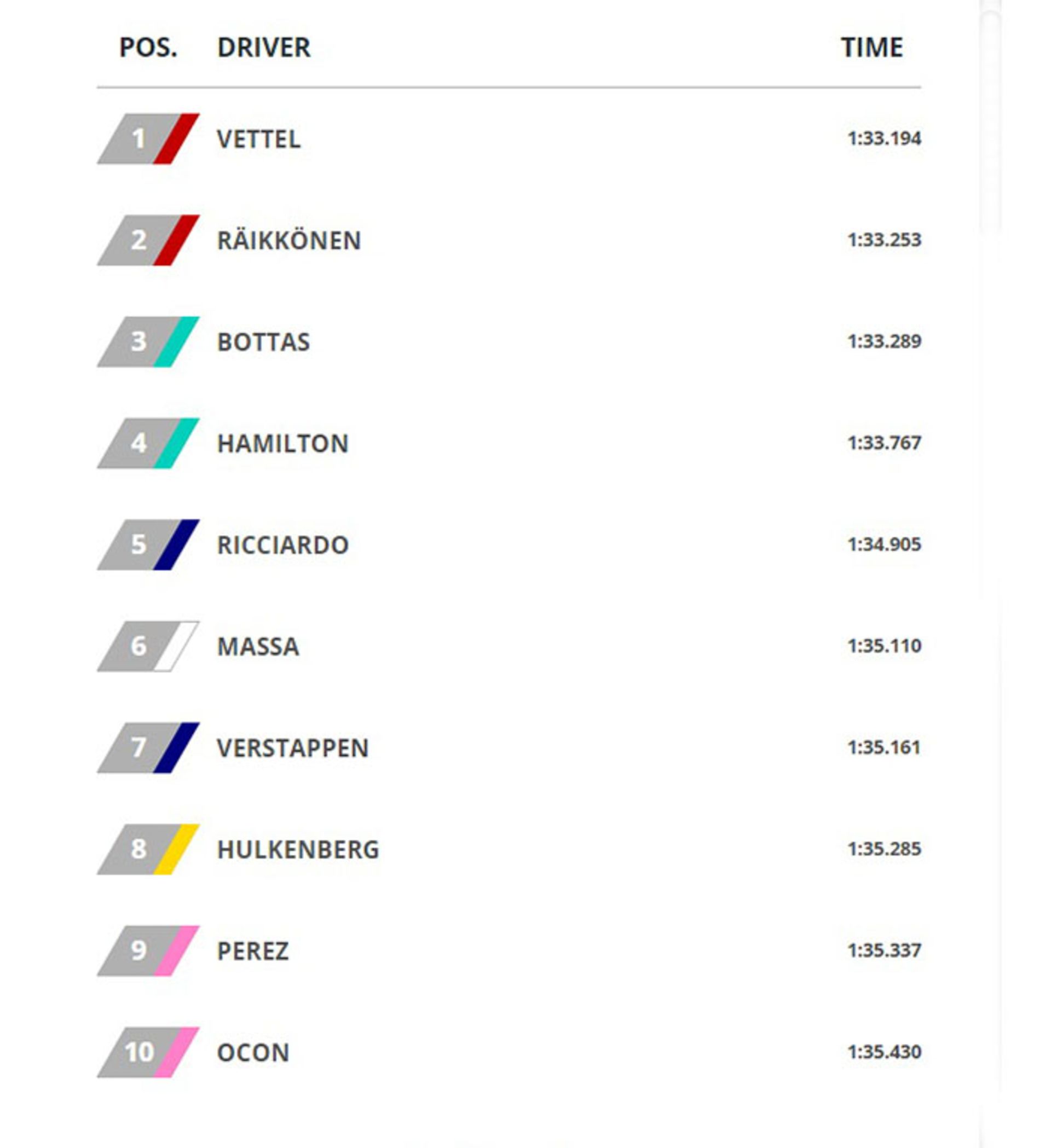Screen dimensions: 1051x1148
Task: Click the POS. column header
Action: [x=148, y=47]
